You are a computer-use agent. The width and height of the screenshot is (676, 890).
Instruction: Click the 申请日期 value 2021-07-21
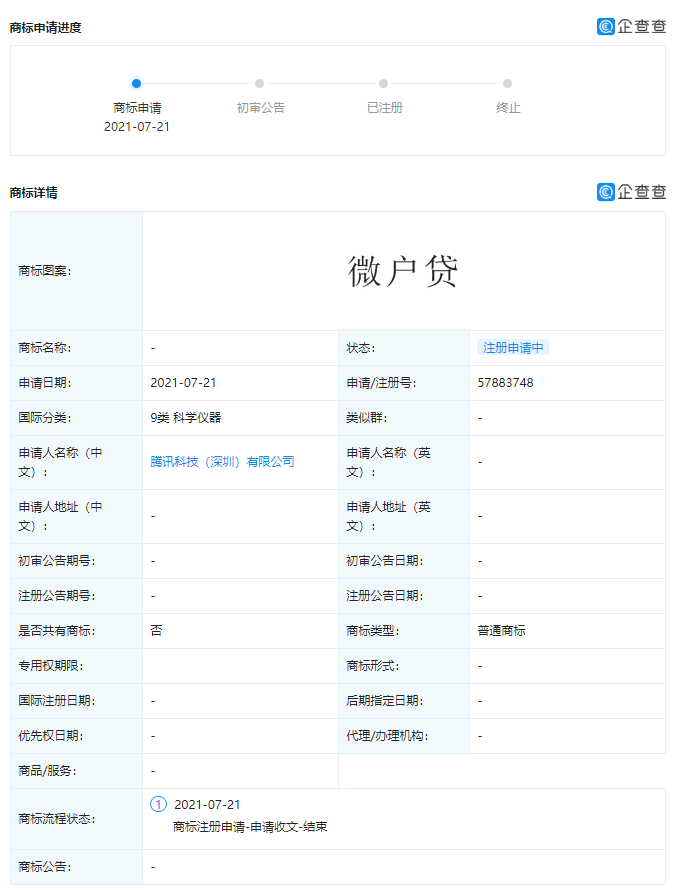[183, 383]
